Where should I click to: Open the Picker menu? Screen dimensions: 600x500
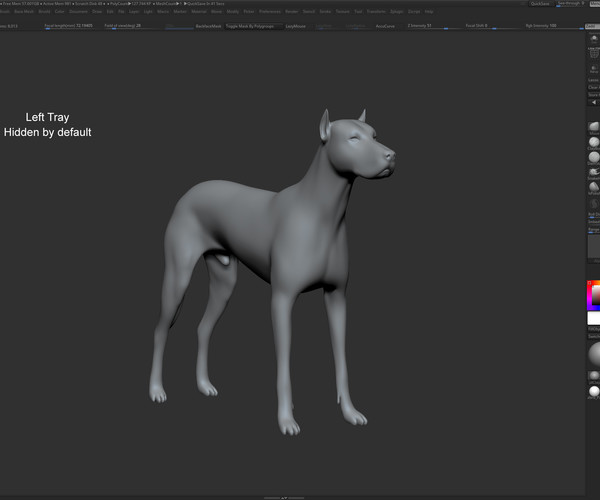tap(249, 11)
